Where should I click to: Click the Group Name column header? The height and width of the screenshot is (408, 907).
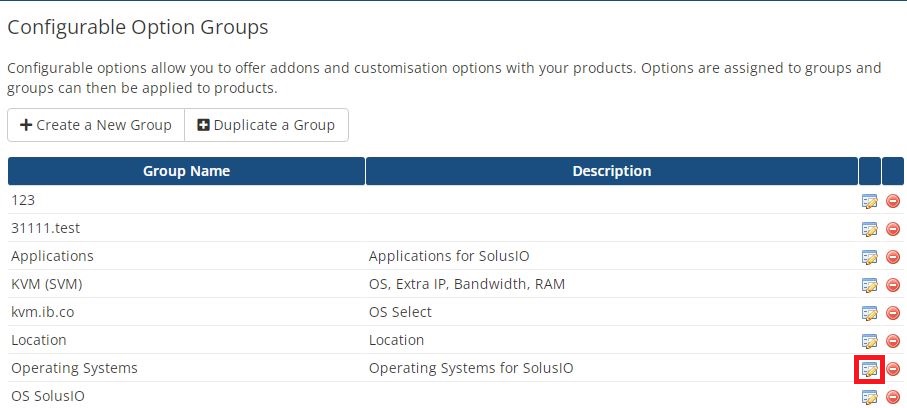tap(186, 171)
